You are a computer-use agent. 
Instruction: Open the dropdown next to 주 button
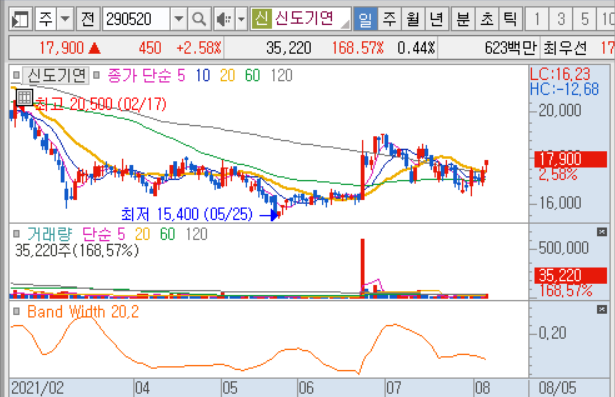65,19
